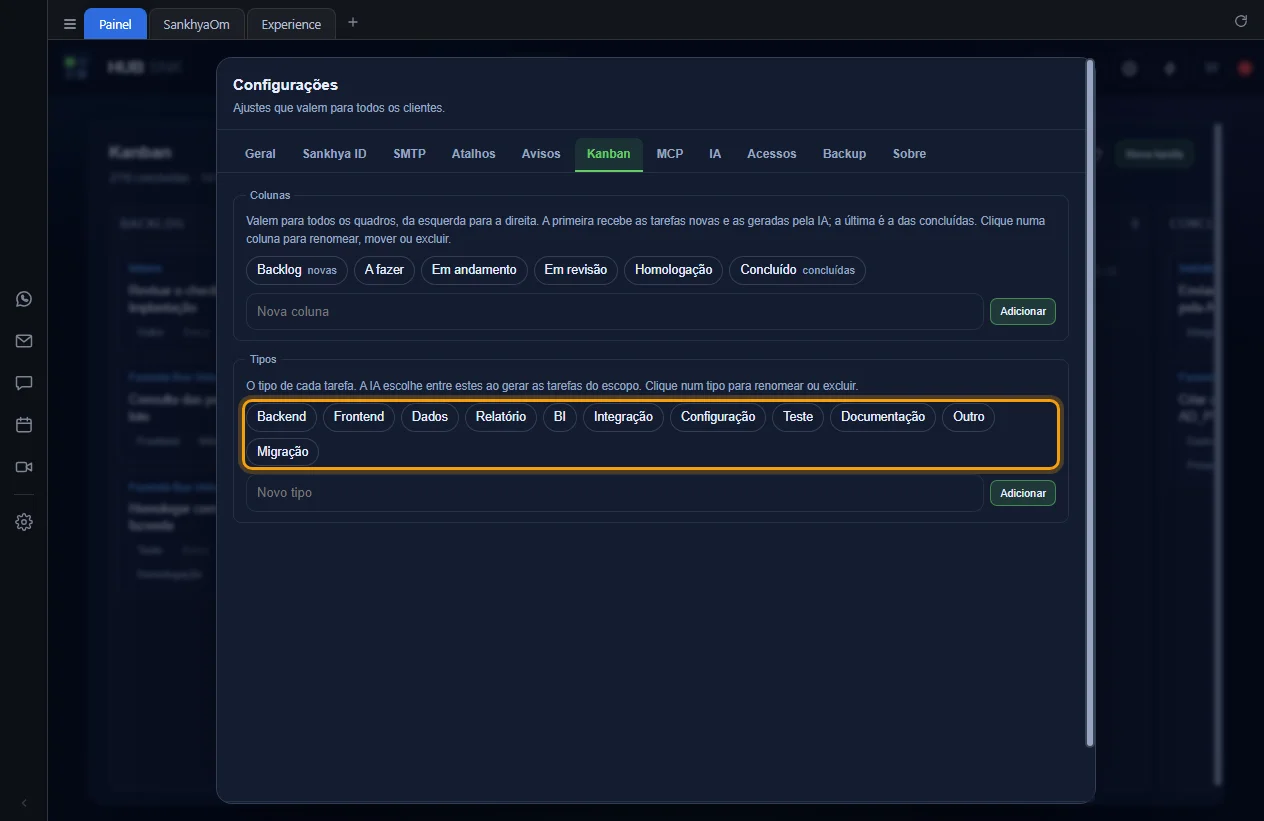This screenshot has width=1264, height=821.
Task: Focus the Novo tipo input field
Action: click(614, 493)
